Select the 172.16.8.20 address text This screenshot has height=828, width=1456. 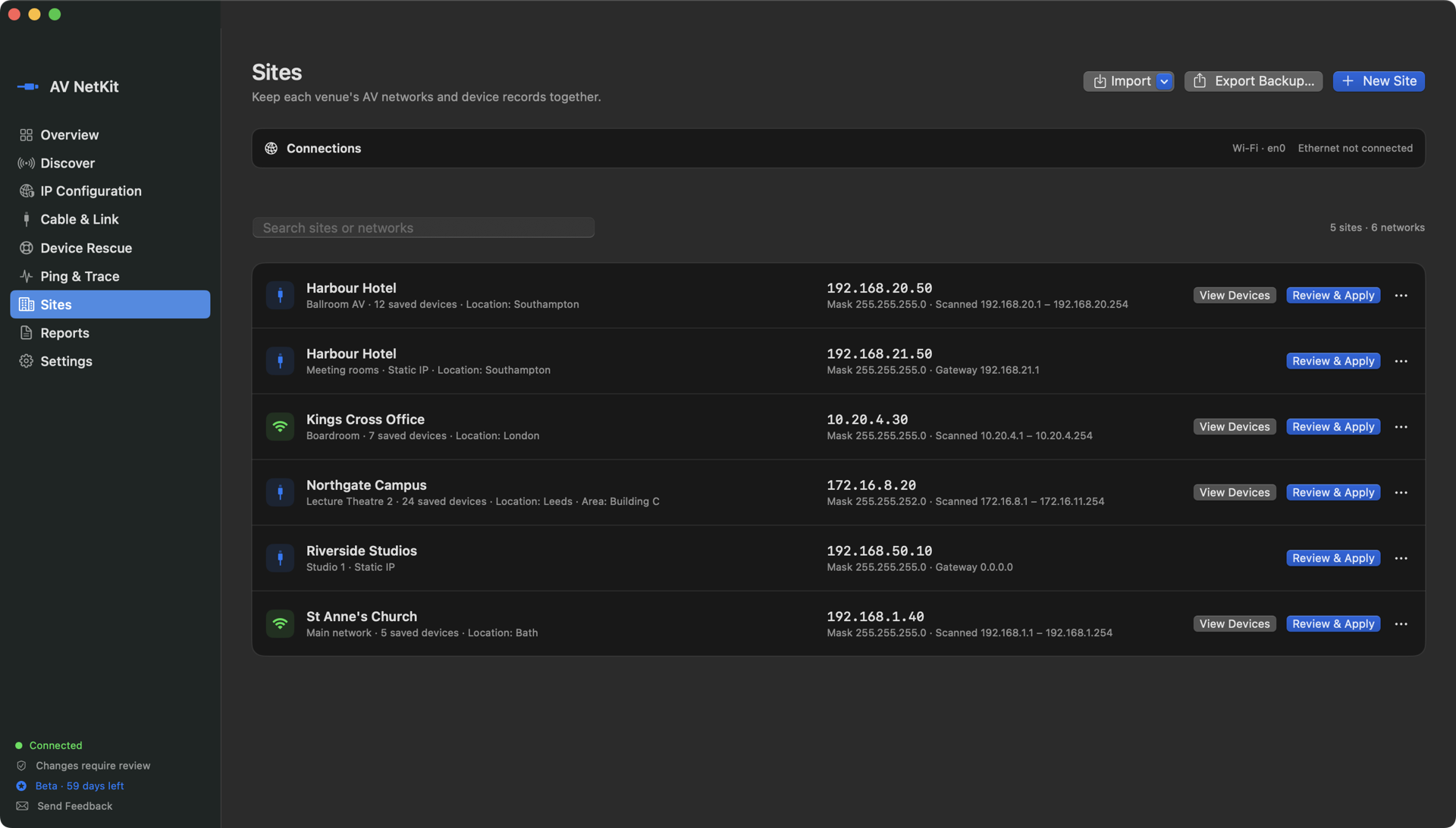(x=871, y=485)
